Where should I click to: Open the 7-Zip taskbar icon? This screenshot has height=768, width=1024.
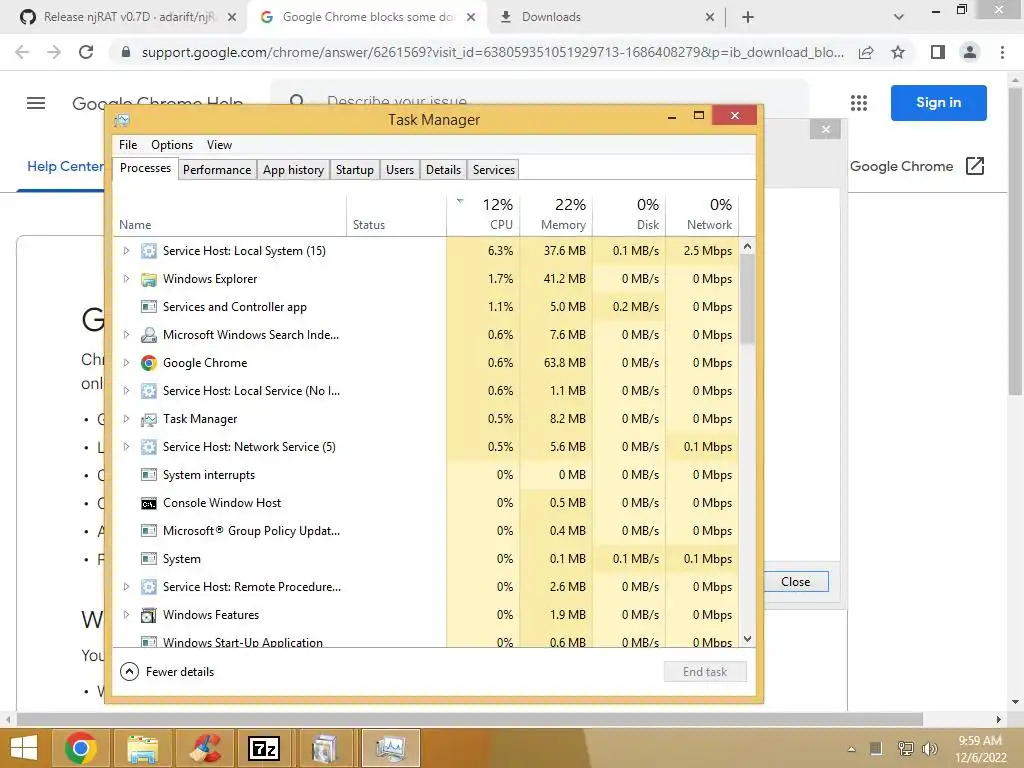(x=264, y=748)
